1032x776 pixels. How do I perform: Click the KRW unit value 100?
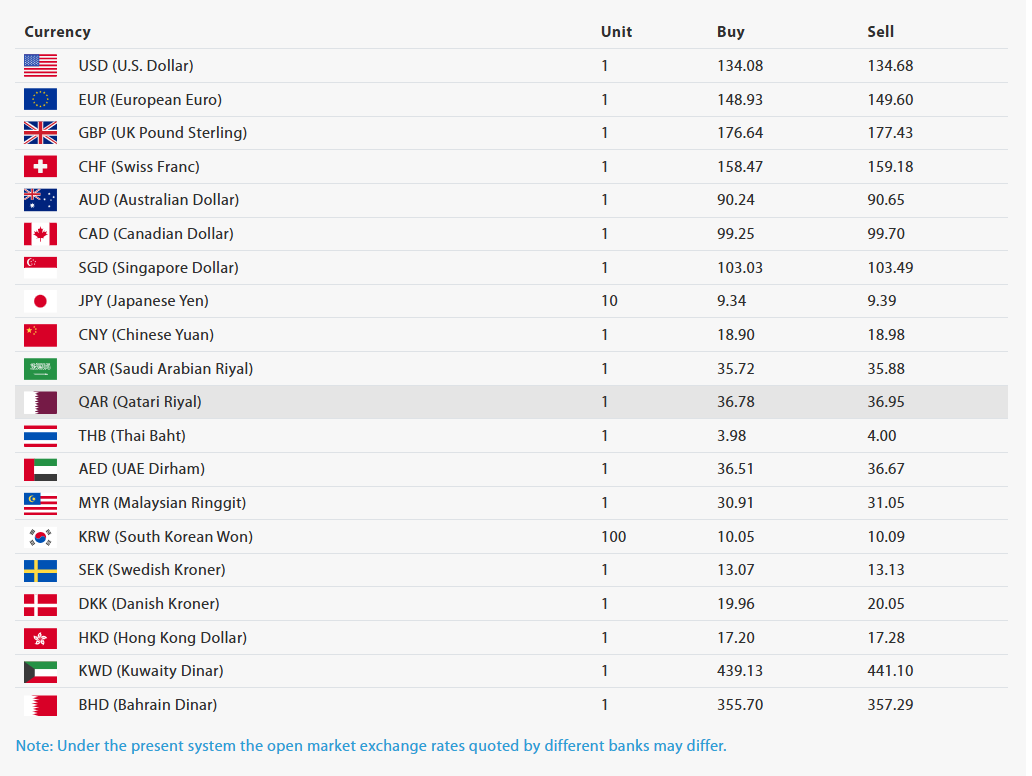pos(613,536)
